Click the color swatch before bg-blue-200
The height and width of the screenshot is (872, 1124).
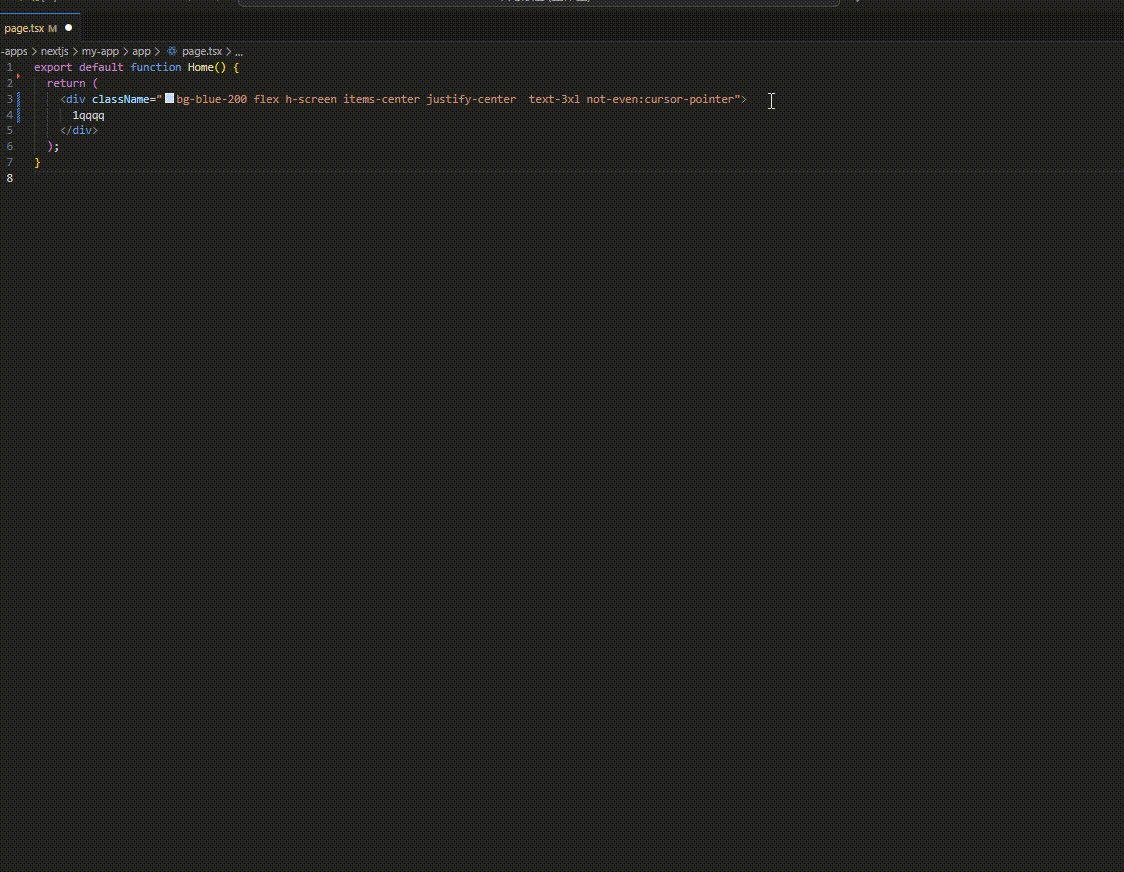coord(168,99)
